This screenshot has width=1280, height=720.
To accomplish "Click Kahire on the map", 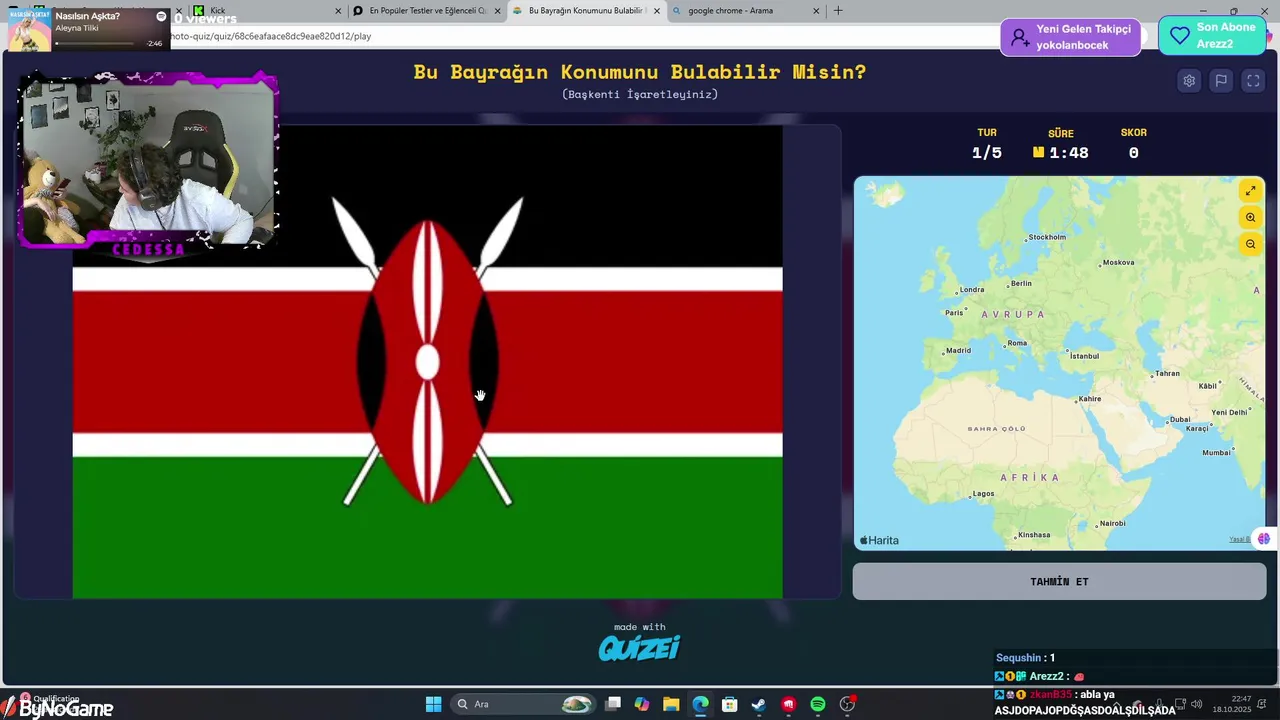I will (1088, 399).
